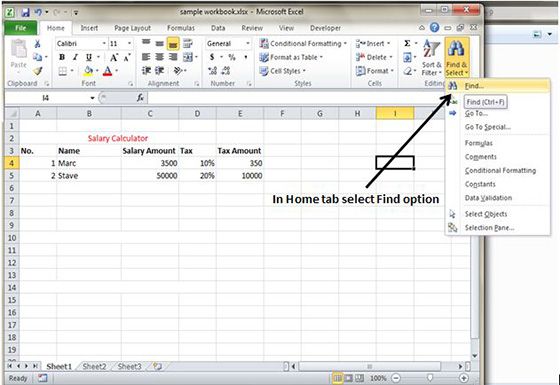
Task: Click the Copy icon in Clipboard group
Action: [38, 57]
